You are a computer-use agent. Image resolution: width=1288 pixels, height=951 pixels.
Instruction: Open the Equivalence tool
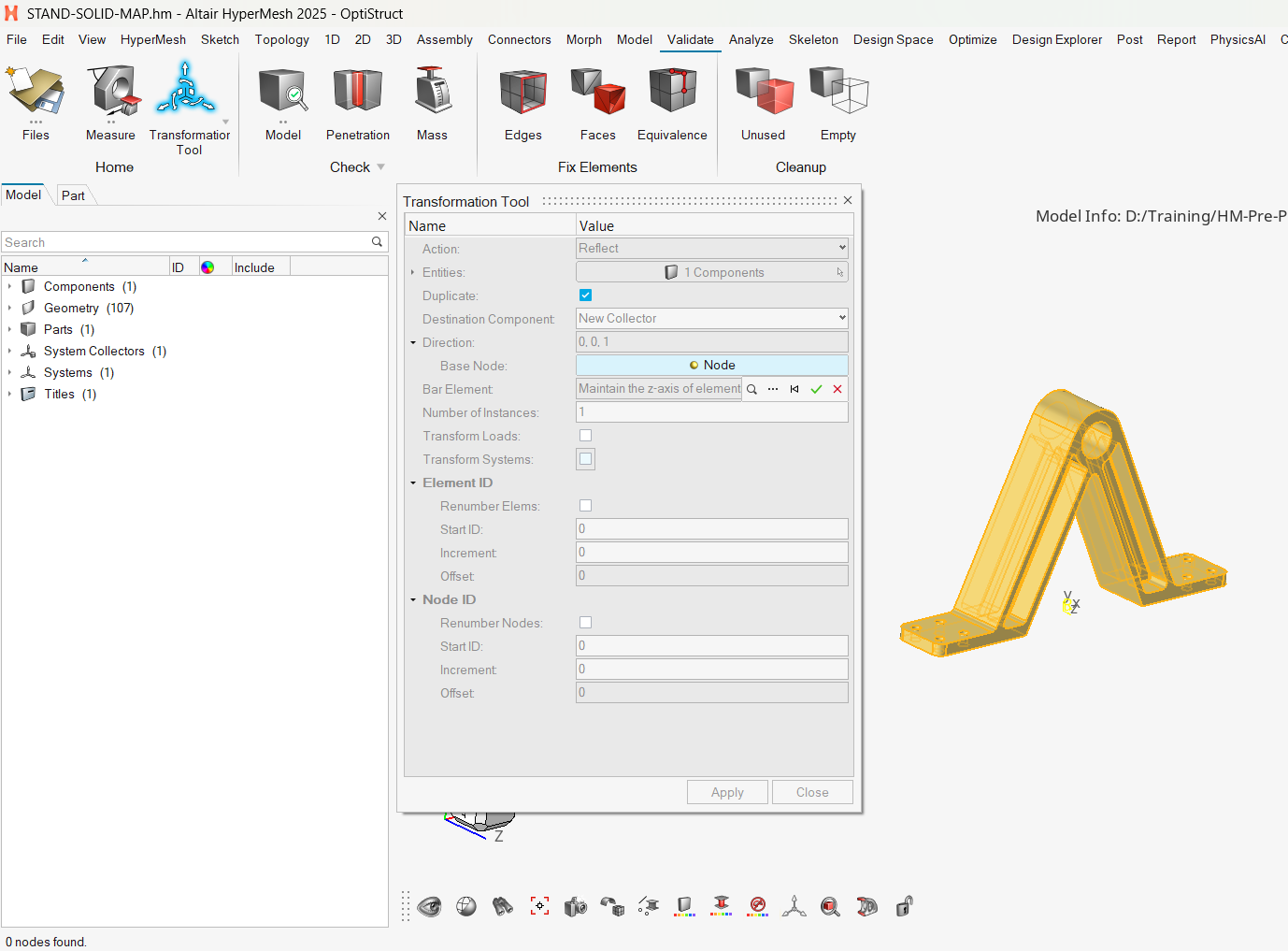pyautogui.click(x=672, y=93)
